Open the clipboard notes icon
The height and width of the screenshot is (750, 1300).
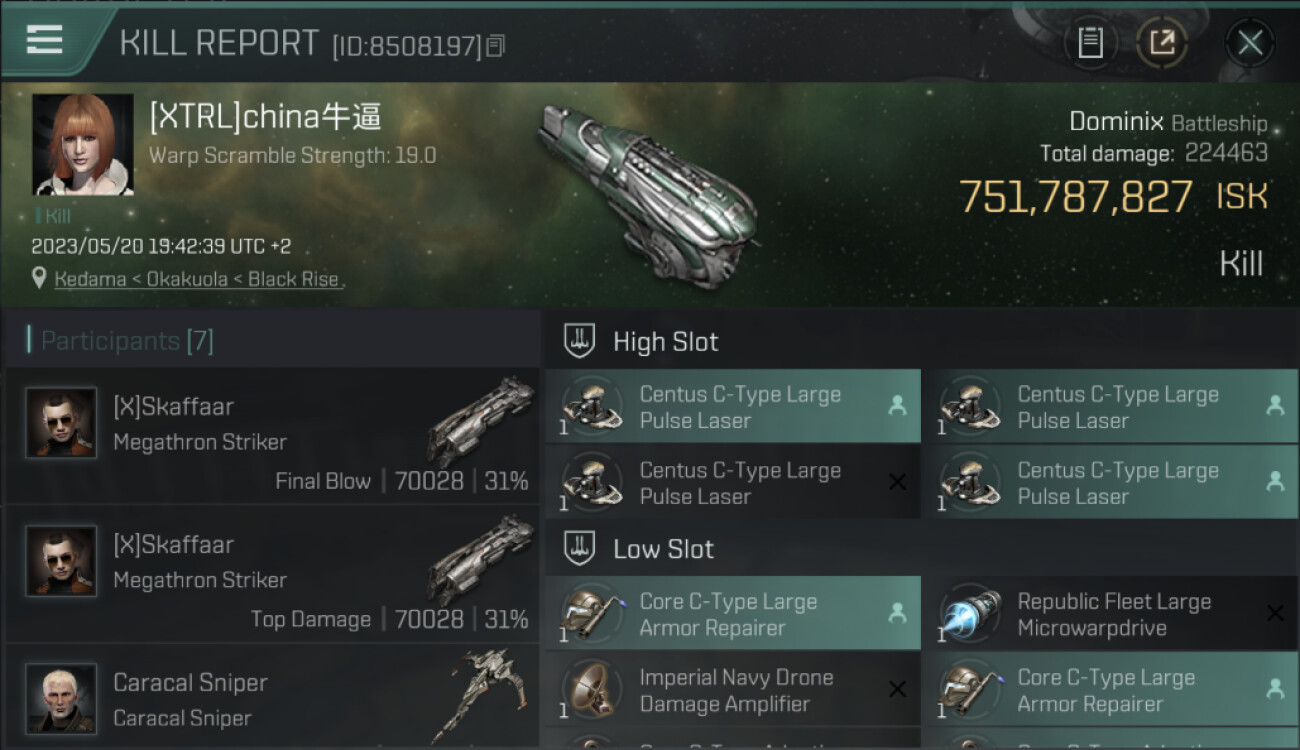tap(1090, 42)
